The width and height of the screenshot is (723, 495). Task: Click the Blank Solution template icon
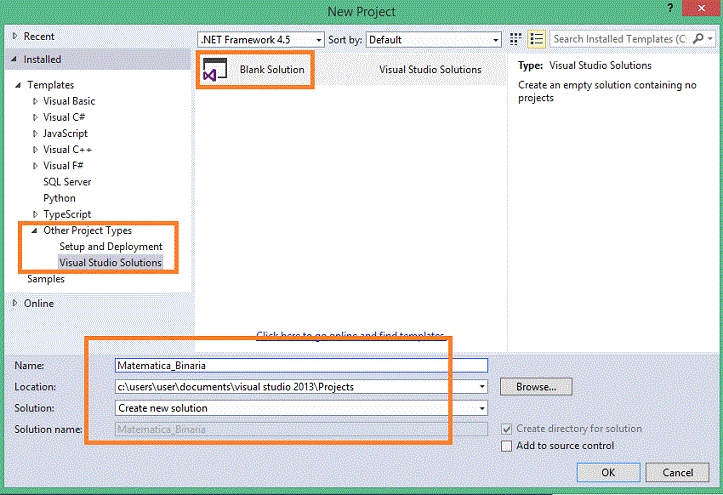(215, 70)
